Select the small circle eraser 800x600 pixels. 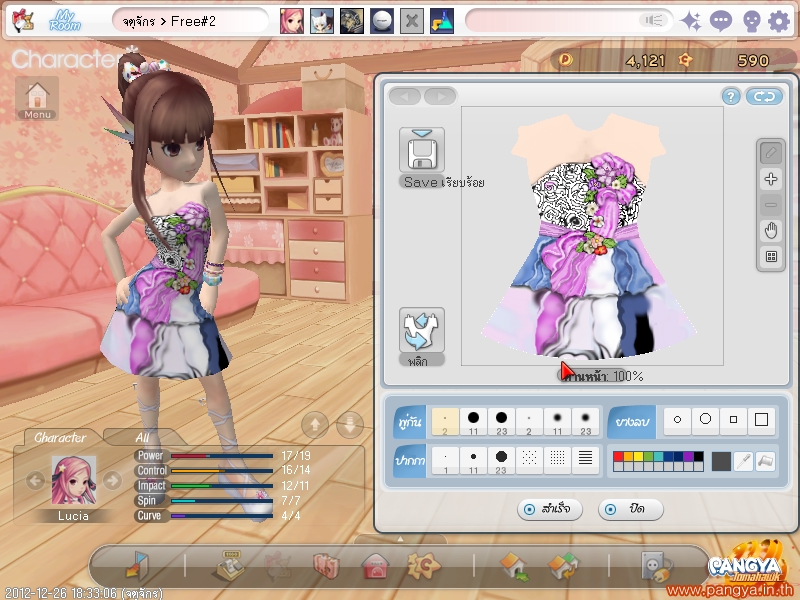click(677, 420)
